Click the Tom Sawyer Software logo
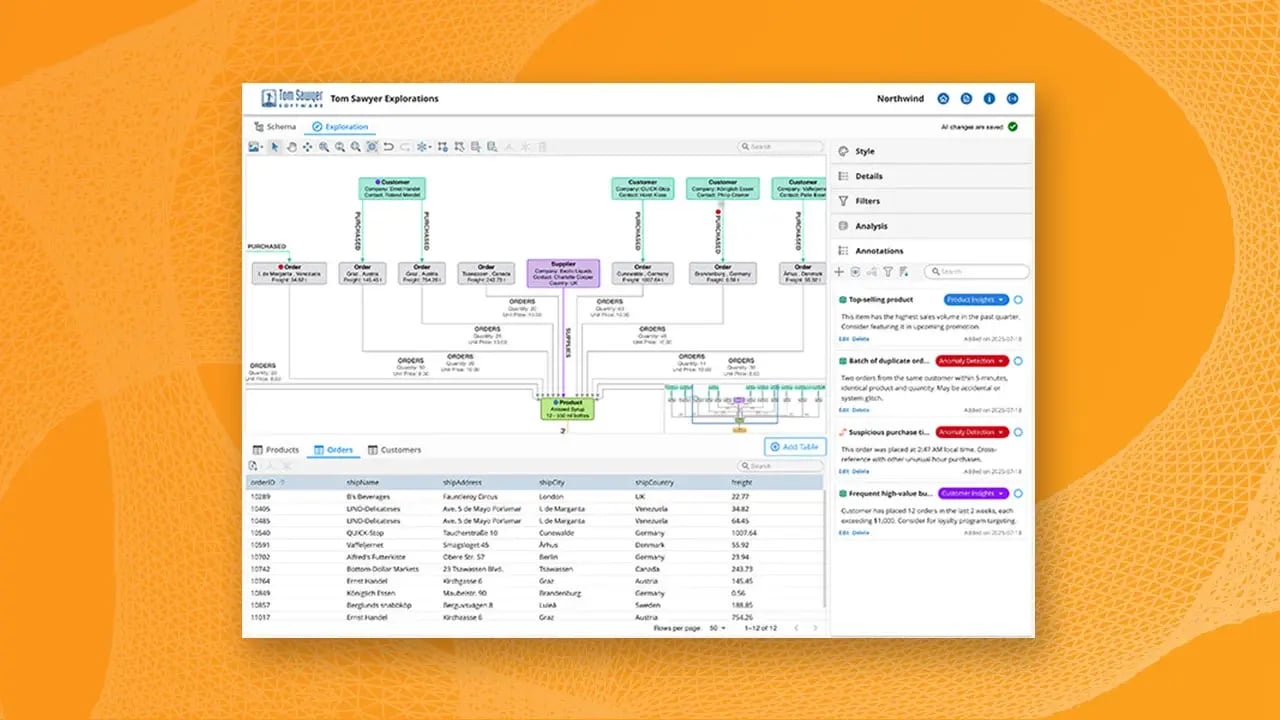This screenshot has width=1280, height=720. click(x=291, y=98)
